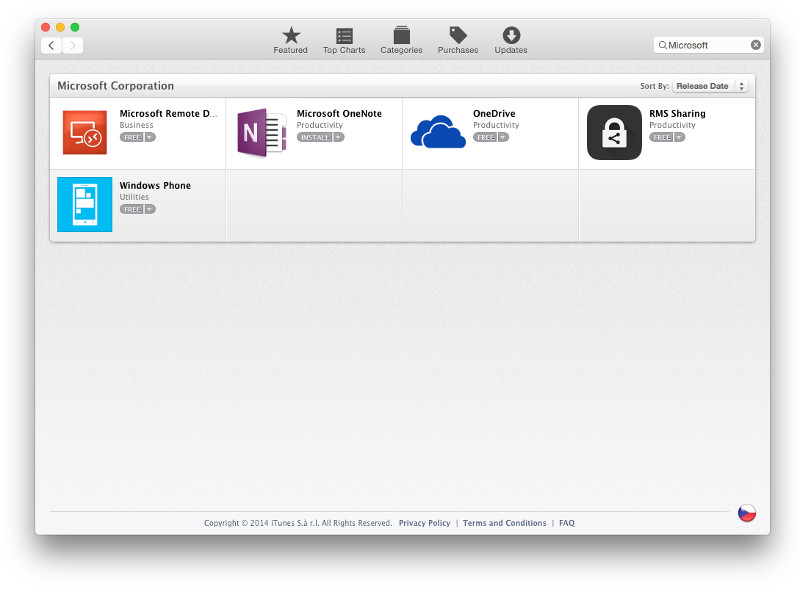Screen dimensions: 800x589
Task: Expand the arrow beside Windows Phone's FREE button
Action: [x=150, y=209]
